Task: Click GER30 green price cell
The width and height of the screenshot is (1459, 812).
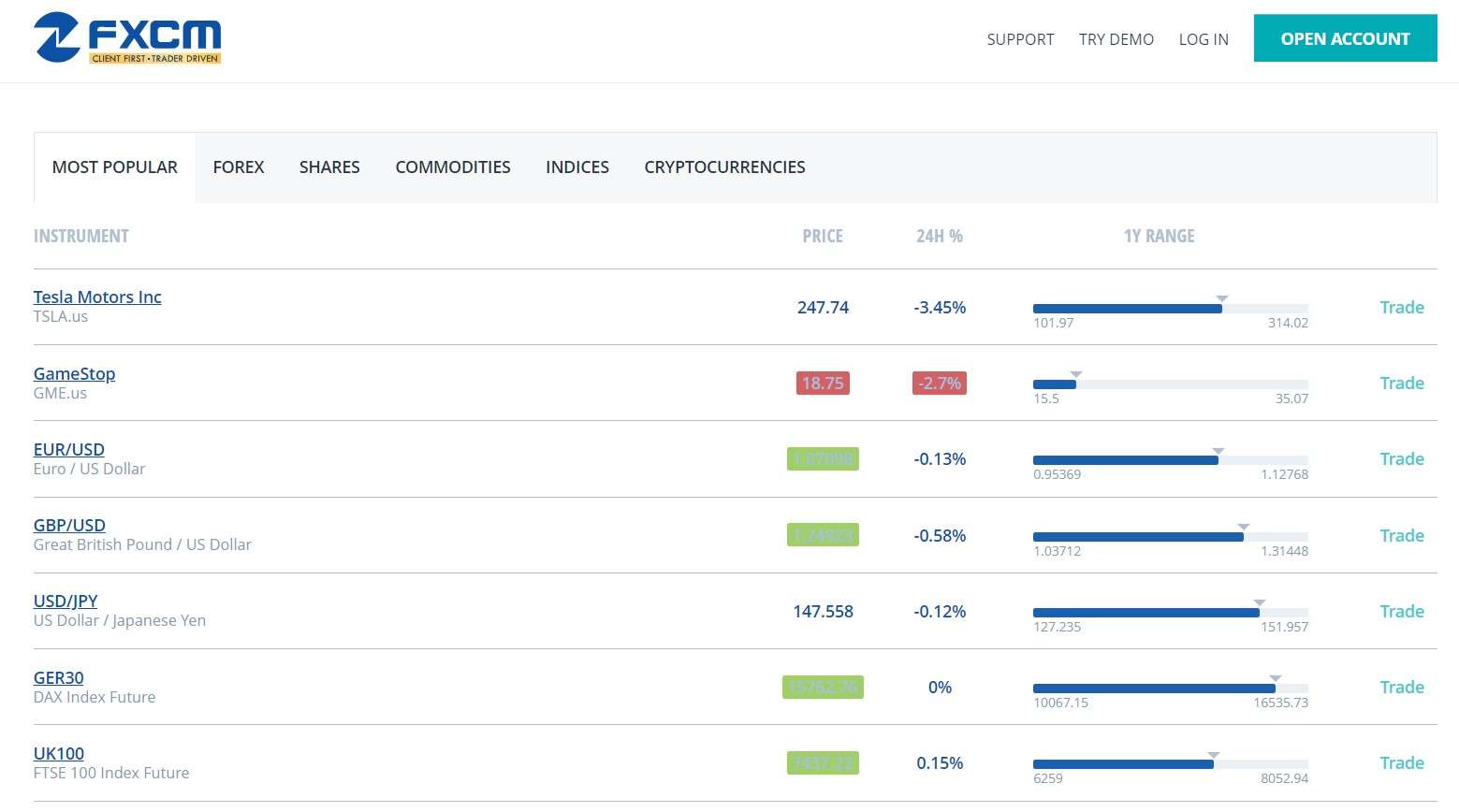Action: click(823, 687)
